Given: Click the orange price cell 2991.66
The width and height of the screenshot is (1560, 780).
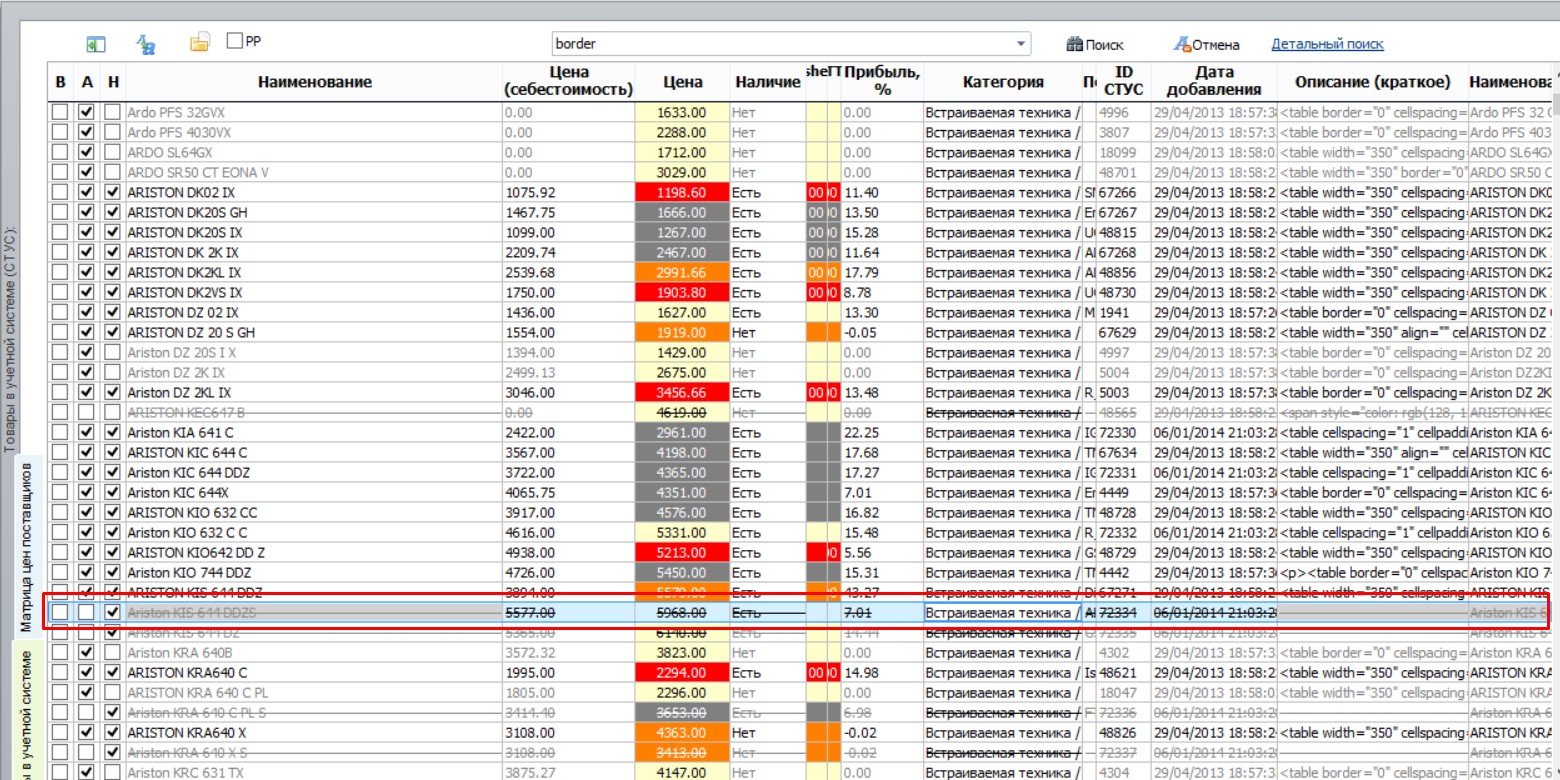Looking at the screenshot, I should tap(682, 273).
